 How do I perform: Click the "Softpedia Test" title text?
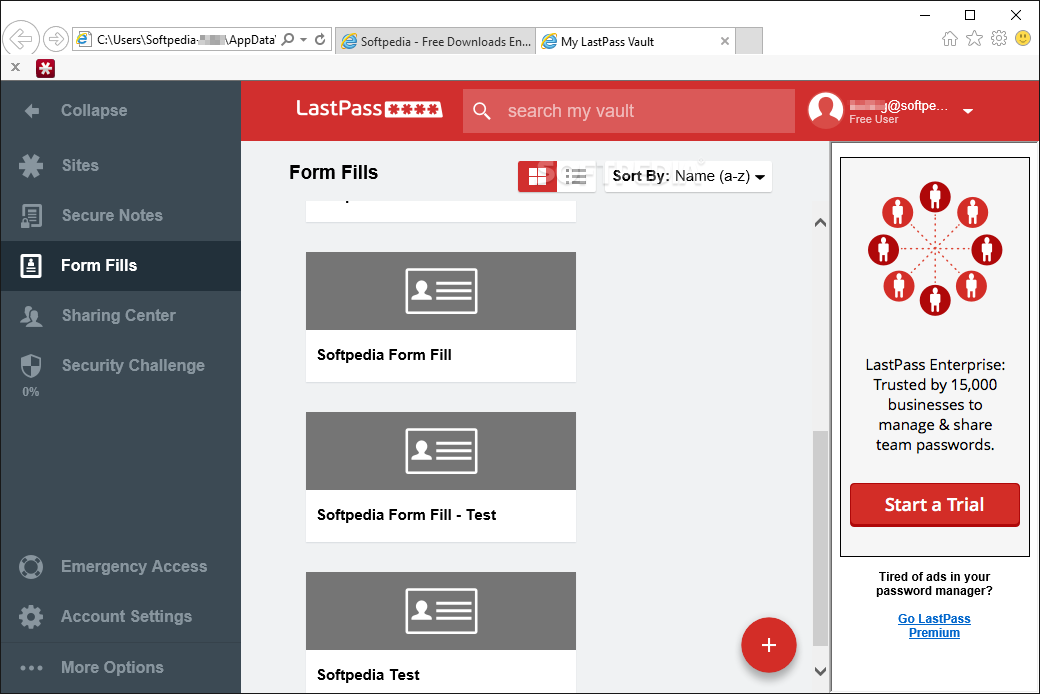point(368,675)
